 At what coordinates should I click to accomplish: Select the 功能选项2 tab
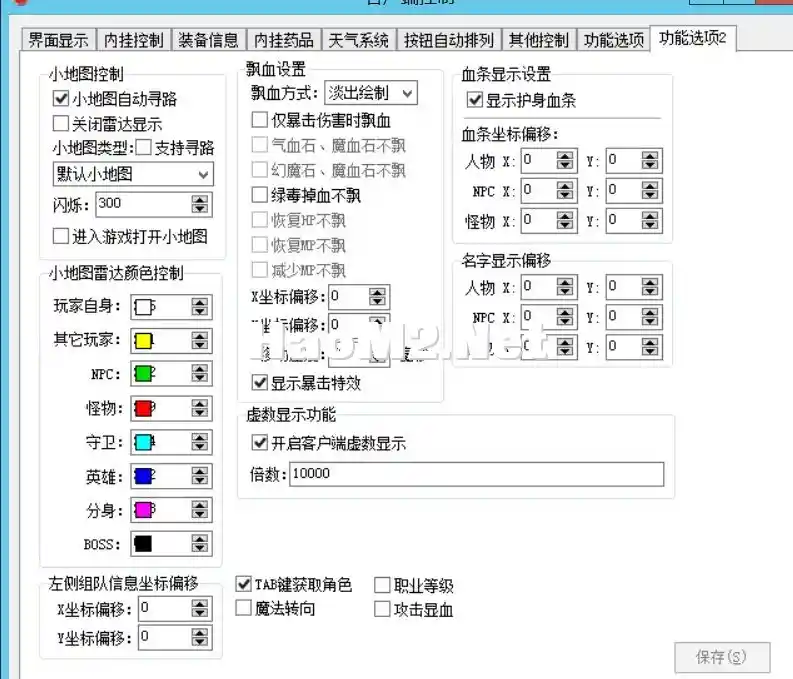693,38
